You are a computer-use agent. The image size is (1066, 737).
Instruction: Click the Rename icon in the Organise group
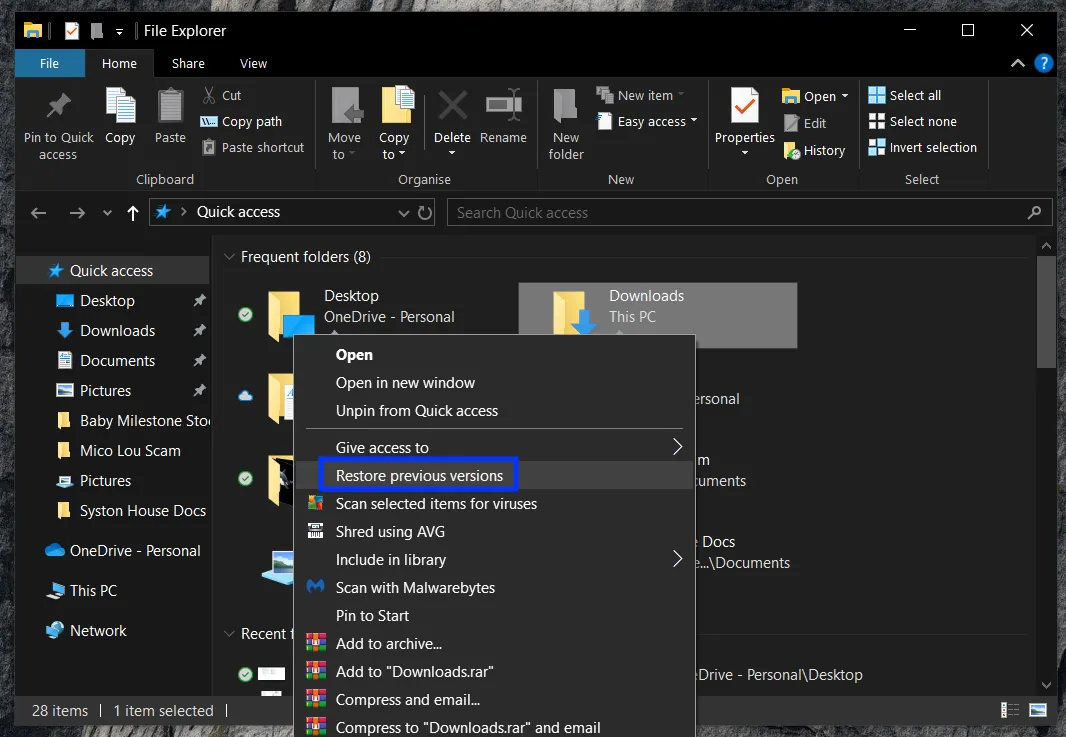pos(504,110)
